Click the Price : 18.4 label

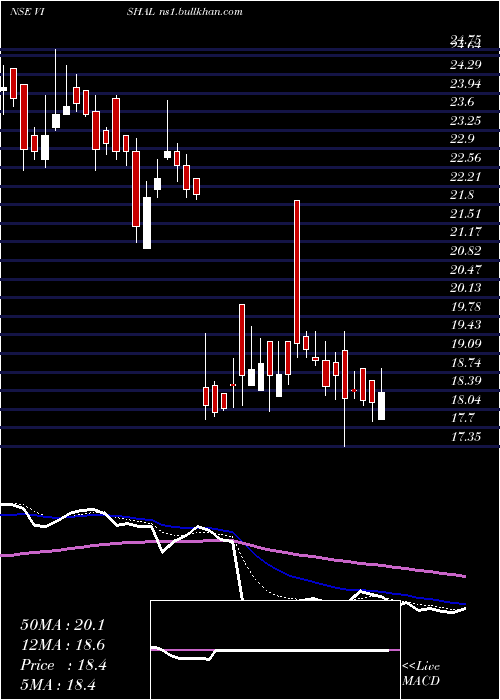[63, 665]
